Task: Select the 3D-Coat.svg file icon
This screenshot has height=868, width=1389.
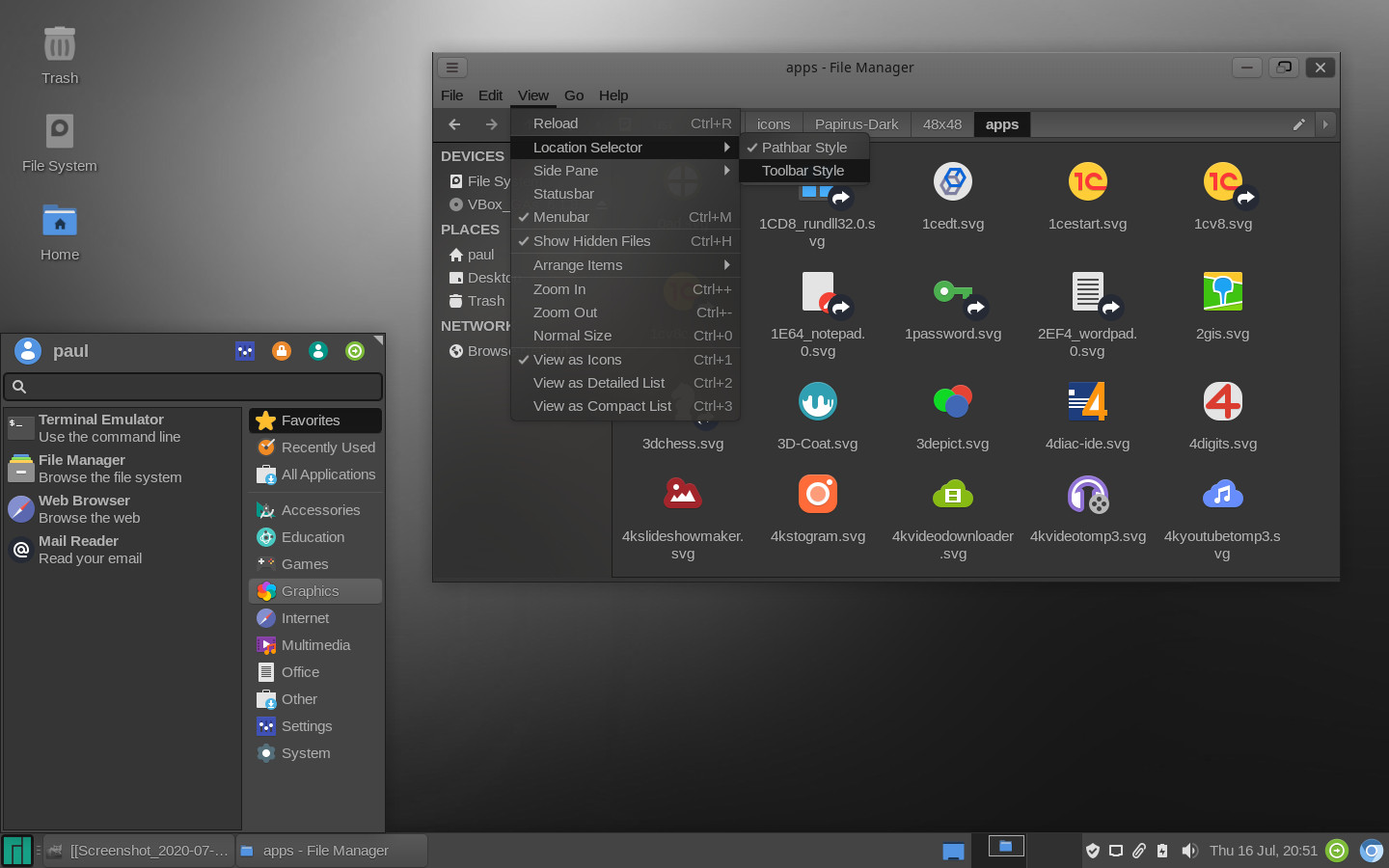Action: (x=818, y=402)
